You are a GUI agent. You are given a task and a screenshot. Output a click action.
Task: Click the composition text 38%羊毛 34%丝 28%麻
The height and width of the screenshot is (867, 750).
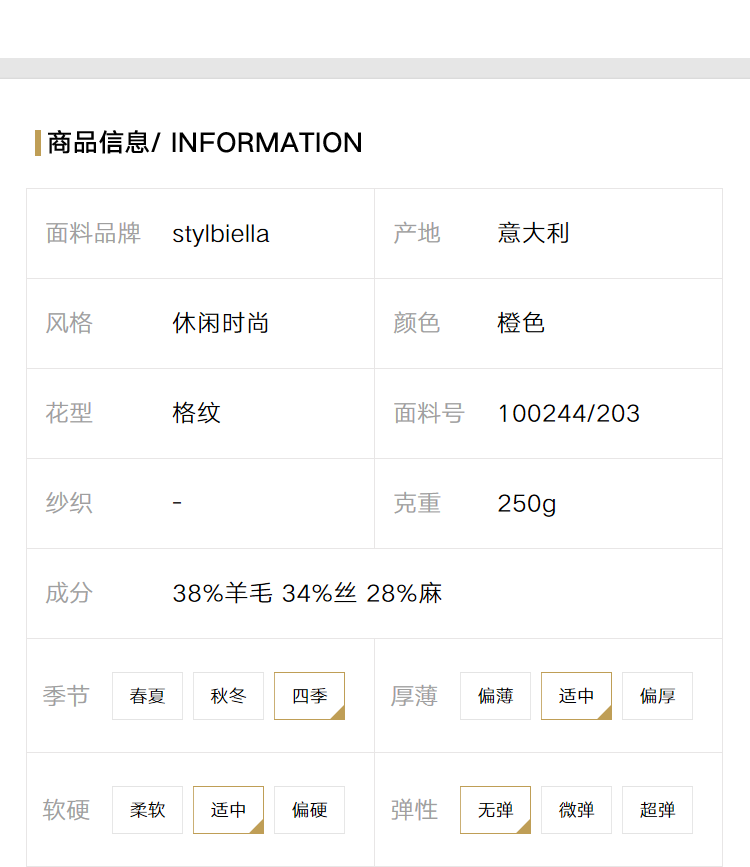(x=307, y=593)
